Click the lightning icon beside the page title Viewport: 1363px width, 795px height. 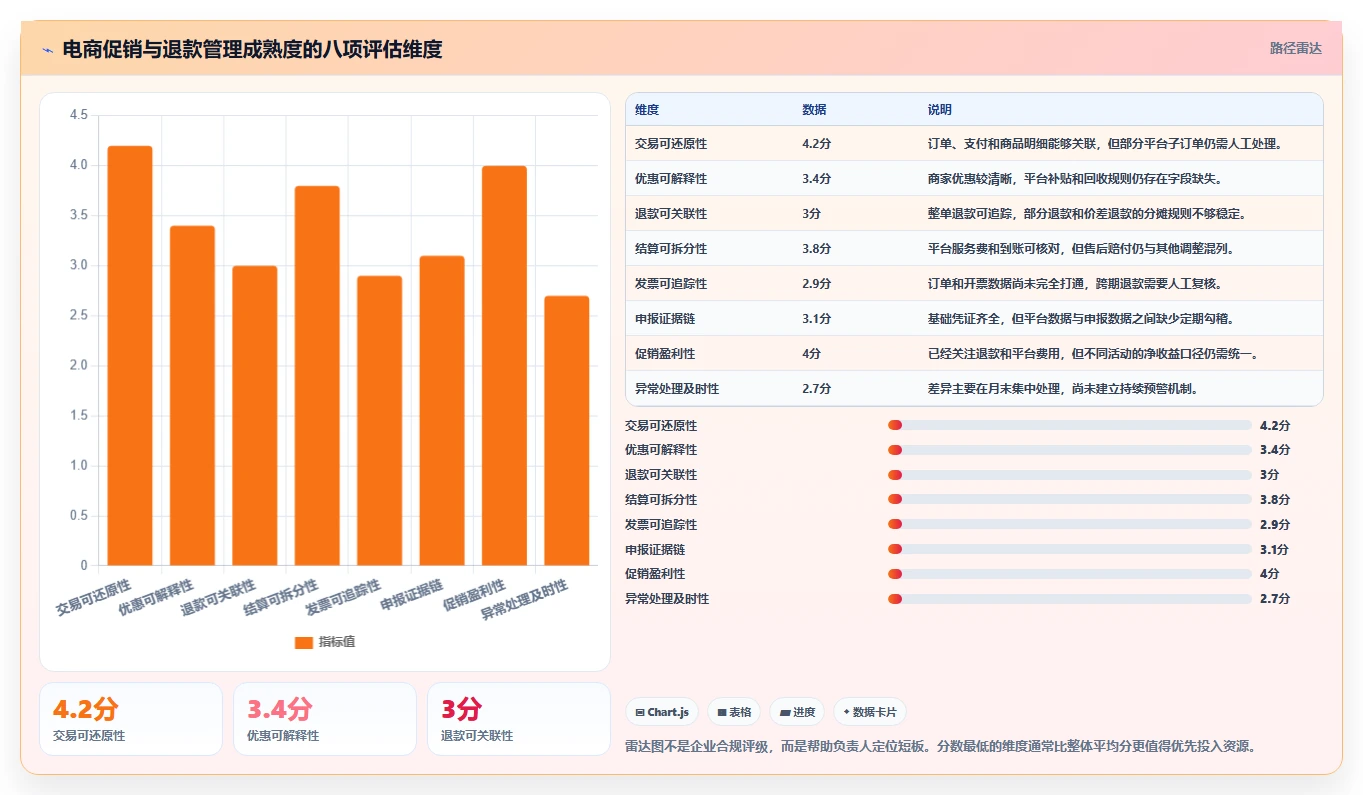pos(48,50)
